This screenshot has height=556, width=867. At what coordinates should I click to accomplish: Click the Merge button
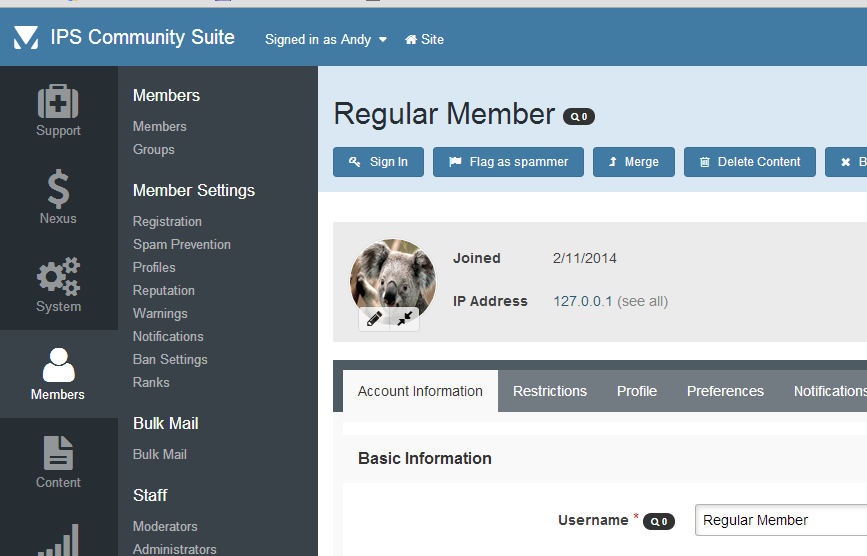(634, 162)
